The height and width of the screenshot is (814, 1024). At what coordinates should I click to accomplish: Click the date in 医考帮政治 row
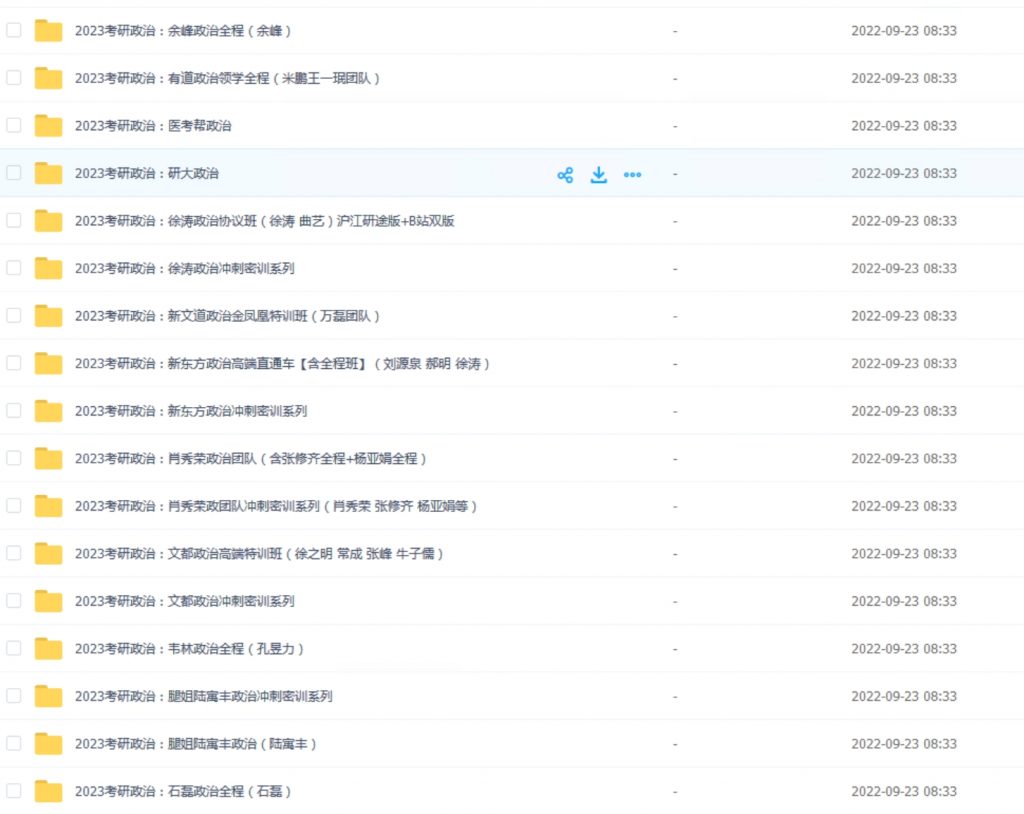(904, 125)
